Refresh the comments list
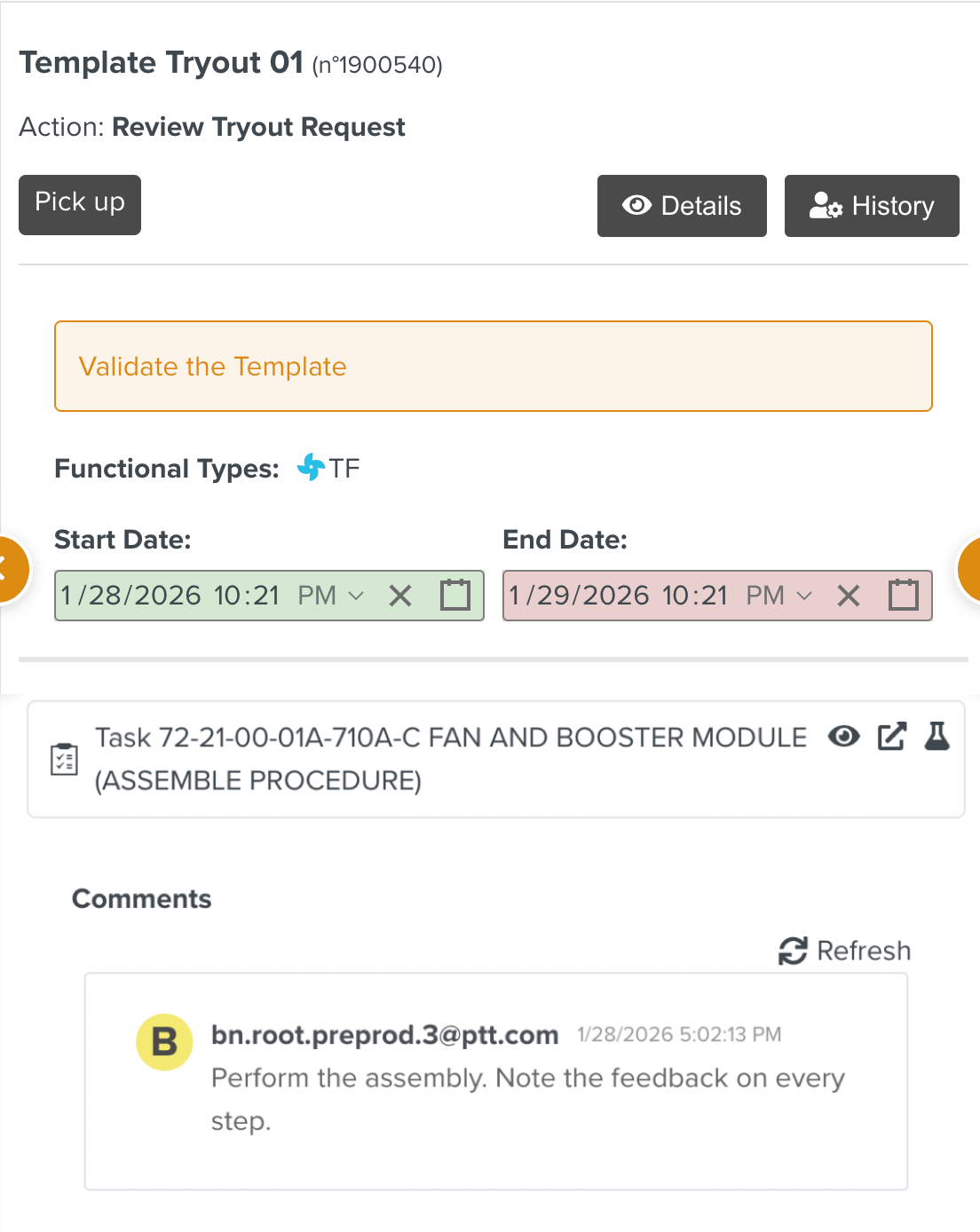This screenshot has width=980, height=1232. click(x=845, y=951)
